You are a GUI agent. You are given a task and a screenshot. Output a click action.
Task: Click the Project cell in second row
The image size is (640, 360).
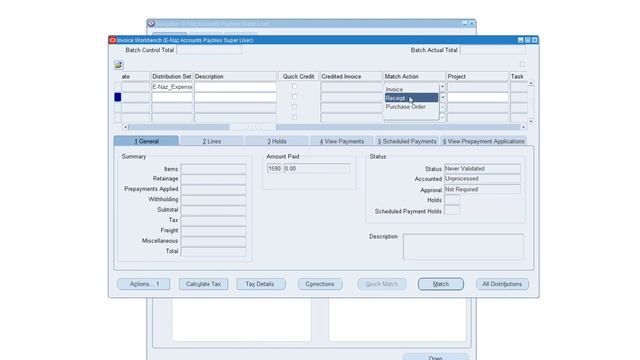(478, 97)
